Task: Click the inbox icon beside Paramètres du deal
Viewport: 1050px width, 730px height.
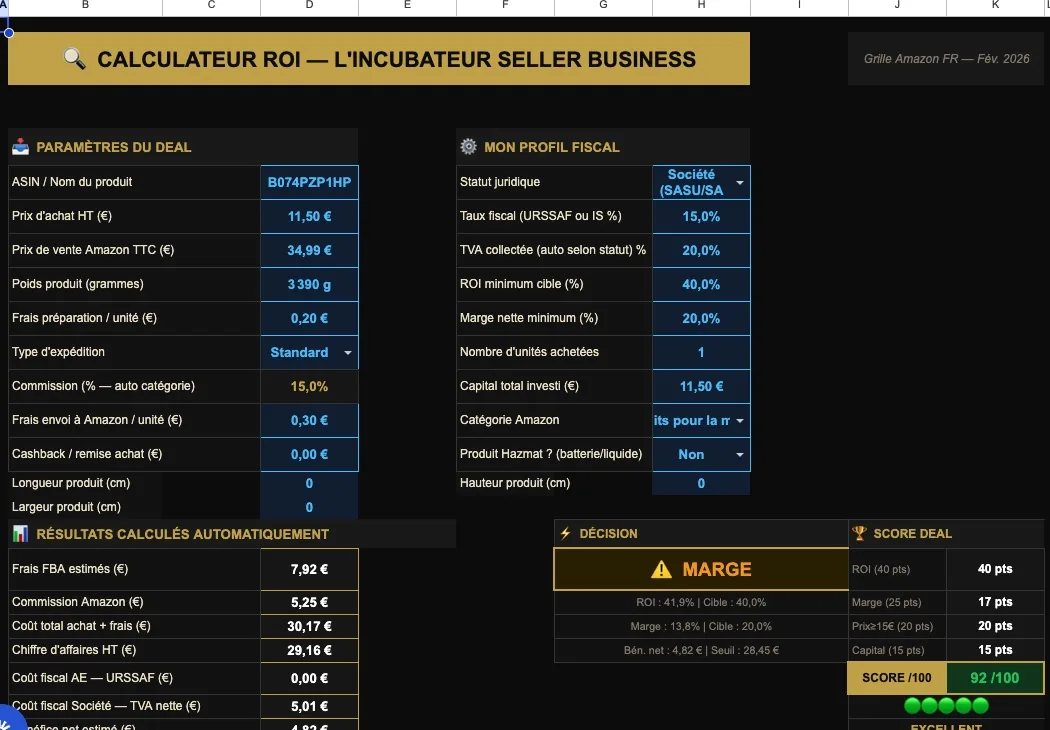Action: tap(21, 147)
